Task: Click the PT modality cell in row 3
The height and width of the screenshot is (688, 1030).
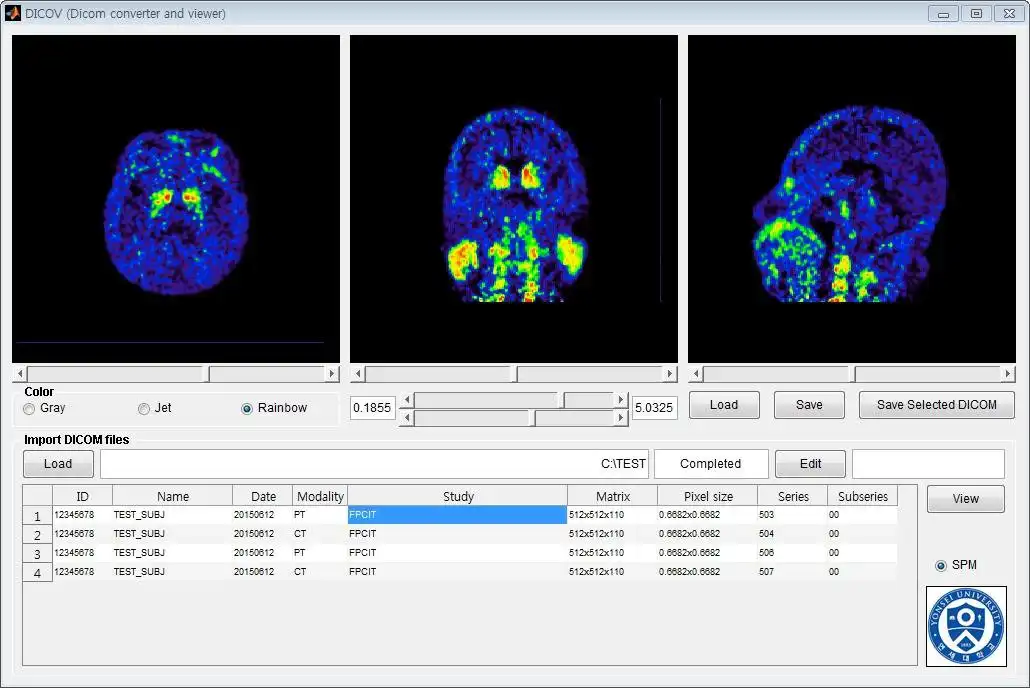Action: coord(320,553)
